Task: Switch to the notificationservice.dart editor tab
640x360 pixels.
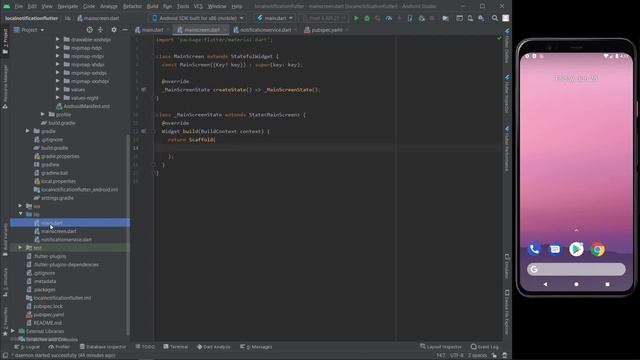Action: [264, 30]
